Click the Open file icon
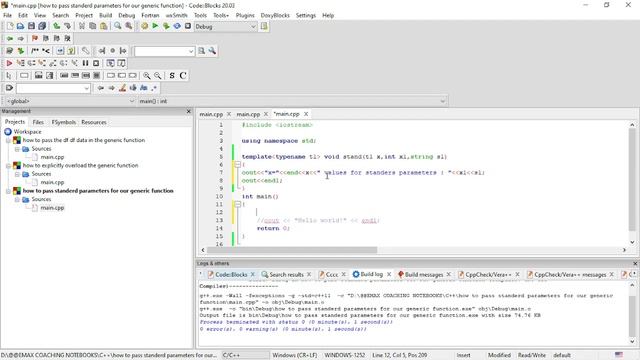This screenshot has width=640, height=360. tap(20, 26)
